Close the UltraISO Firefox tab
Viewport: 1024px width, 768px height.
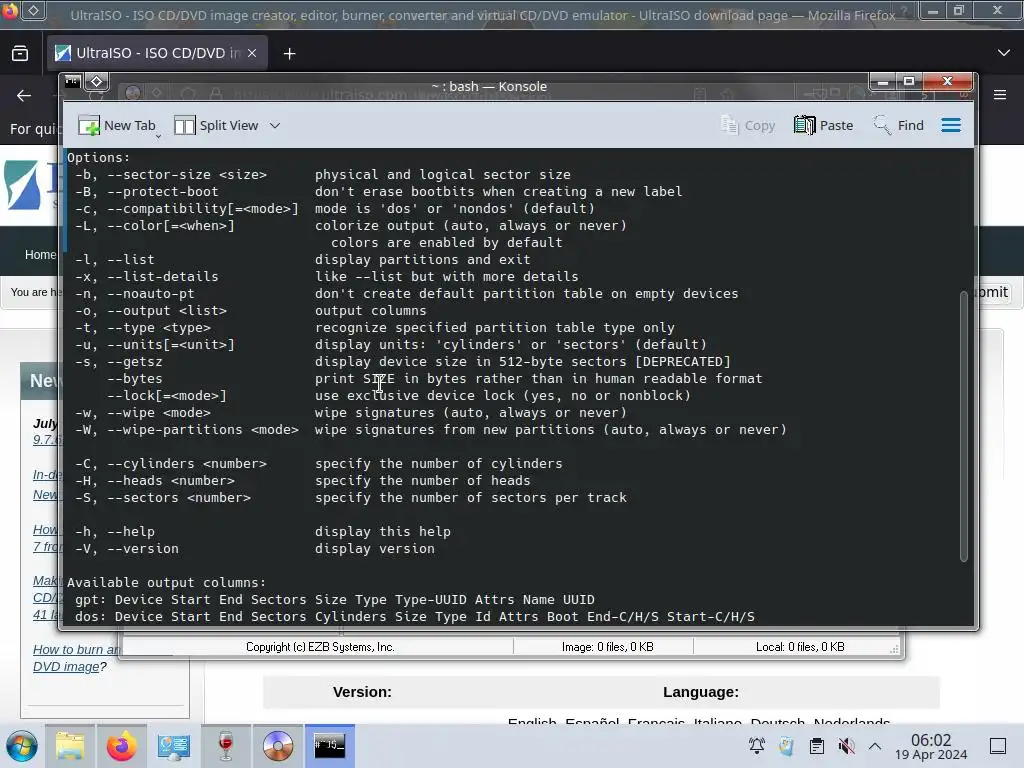(252, 54)
